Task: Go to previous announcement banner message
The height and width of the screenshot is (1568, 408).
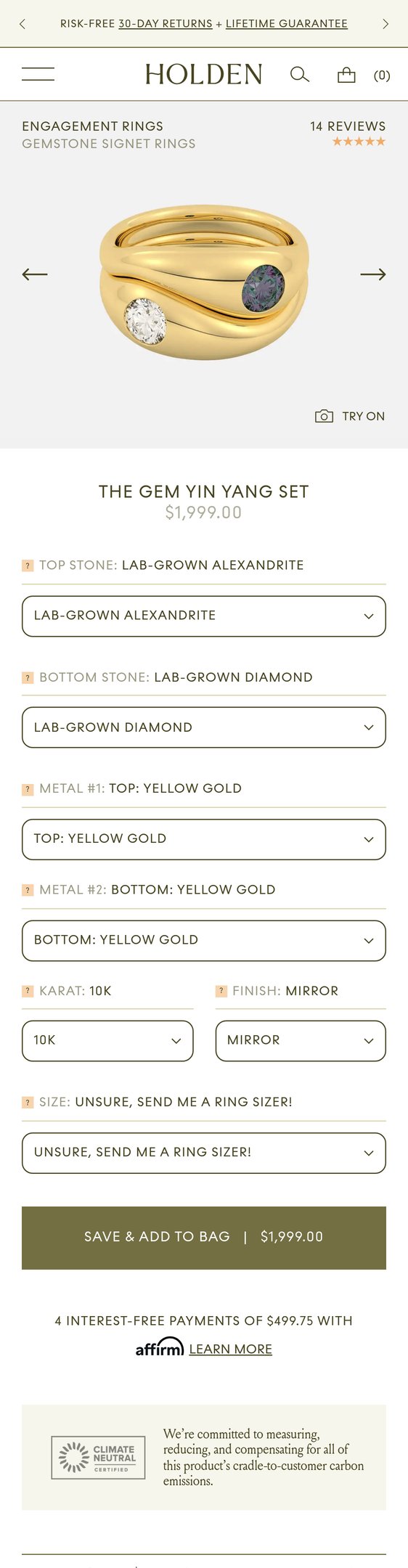Action: click(23, 24)
